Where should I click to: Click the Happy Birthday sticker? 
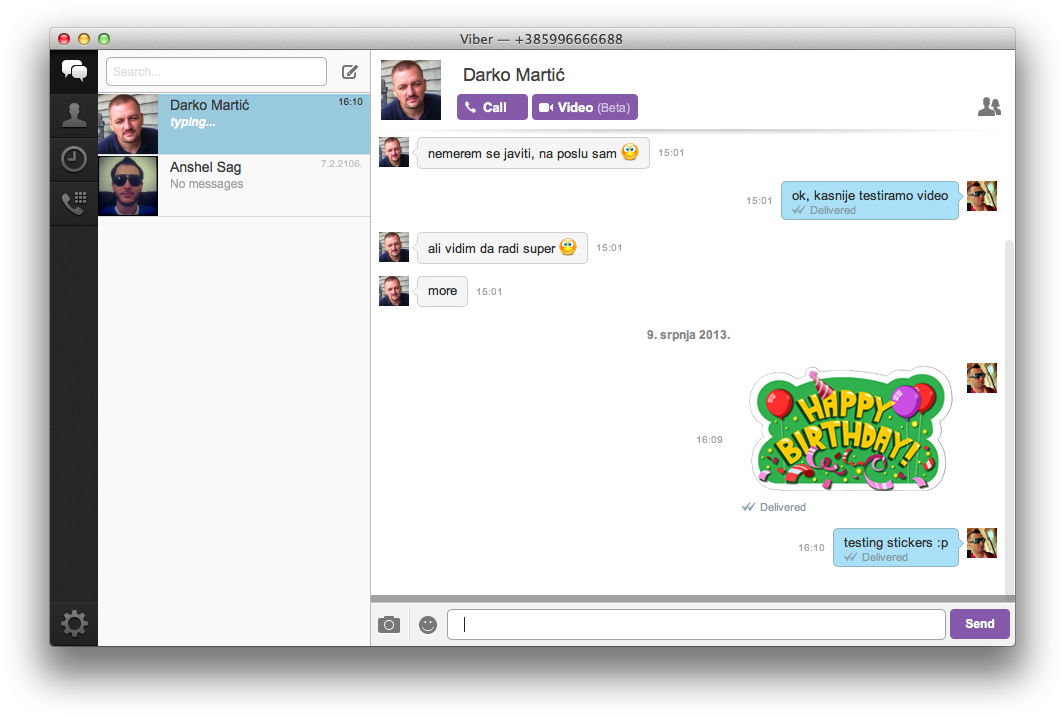(849, 429)
